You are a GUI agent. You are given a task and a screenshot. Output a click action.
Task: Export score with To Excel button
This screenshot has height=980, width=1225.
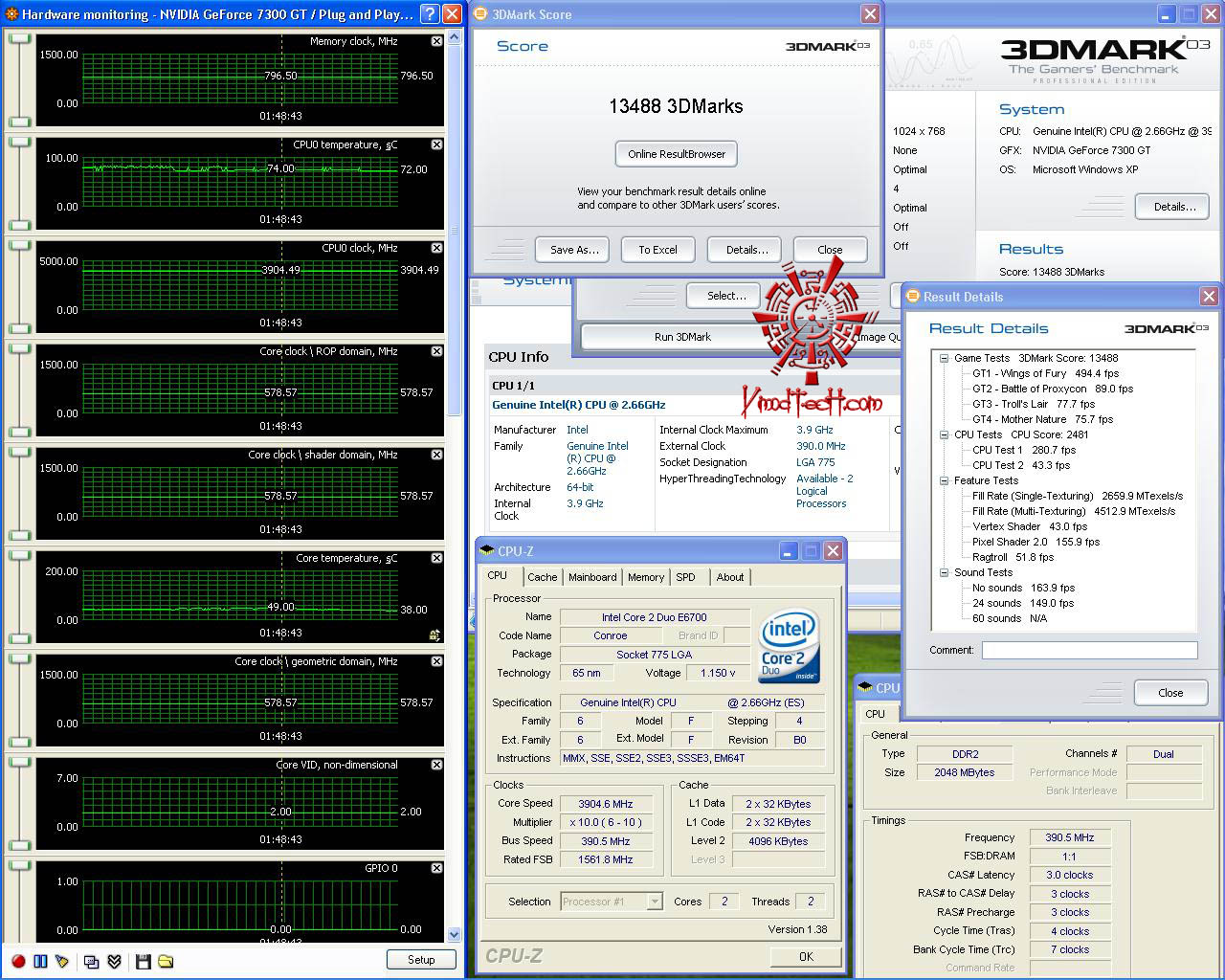pyautogui.click(x=658, y=250)
